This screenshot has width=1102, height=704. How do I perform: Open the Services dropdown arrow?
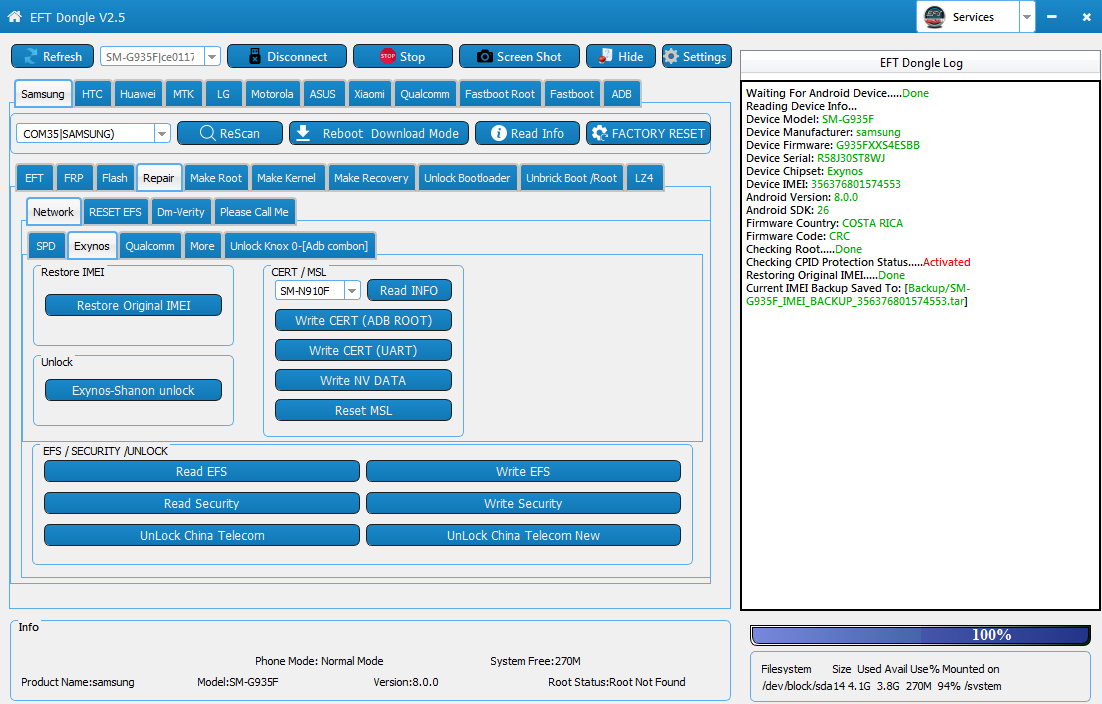(x=1027, y=17)
